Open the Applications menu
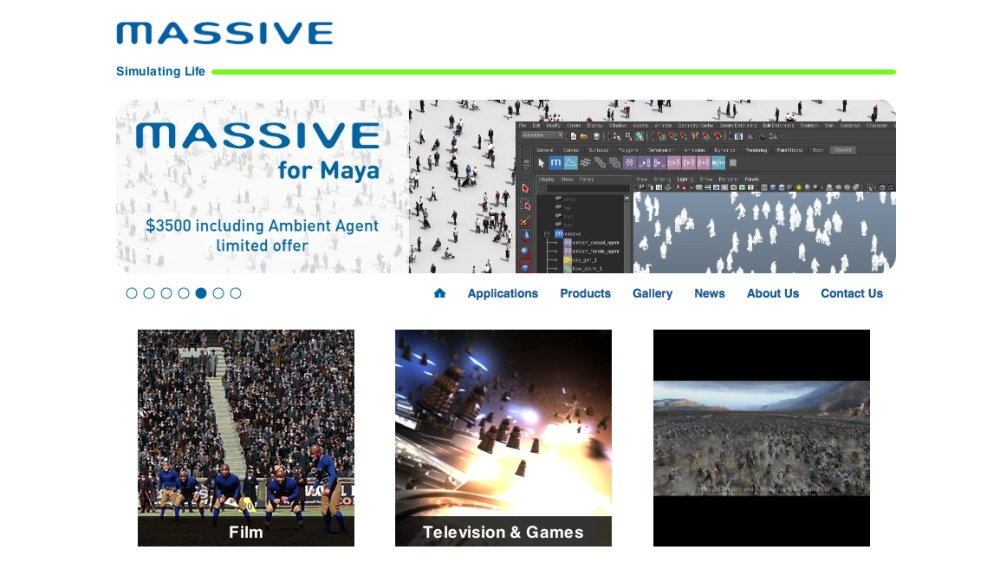 (503, 293)
